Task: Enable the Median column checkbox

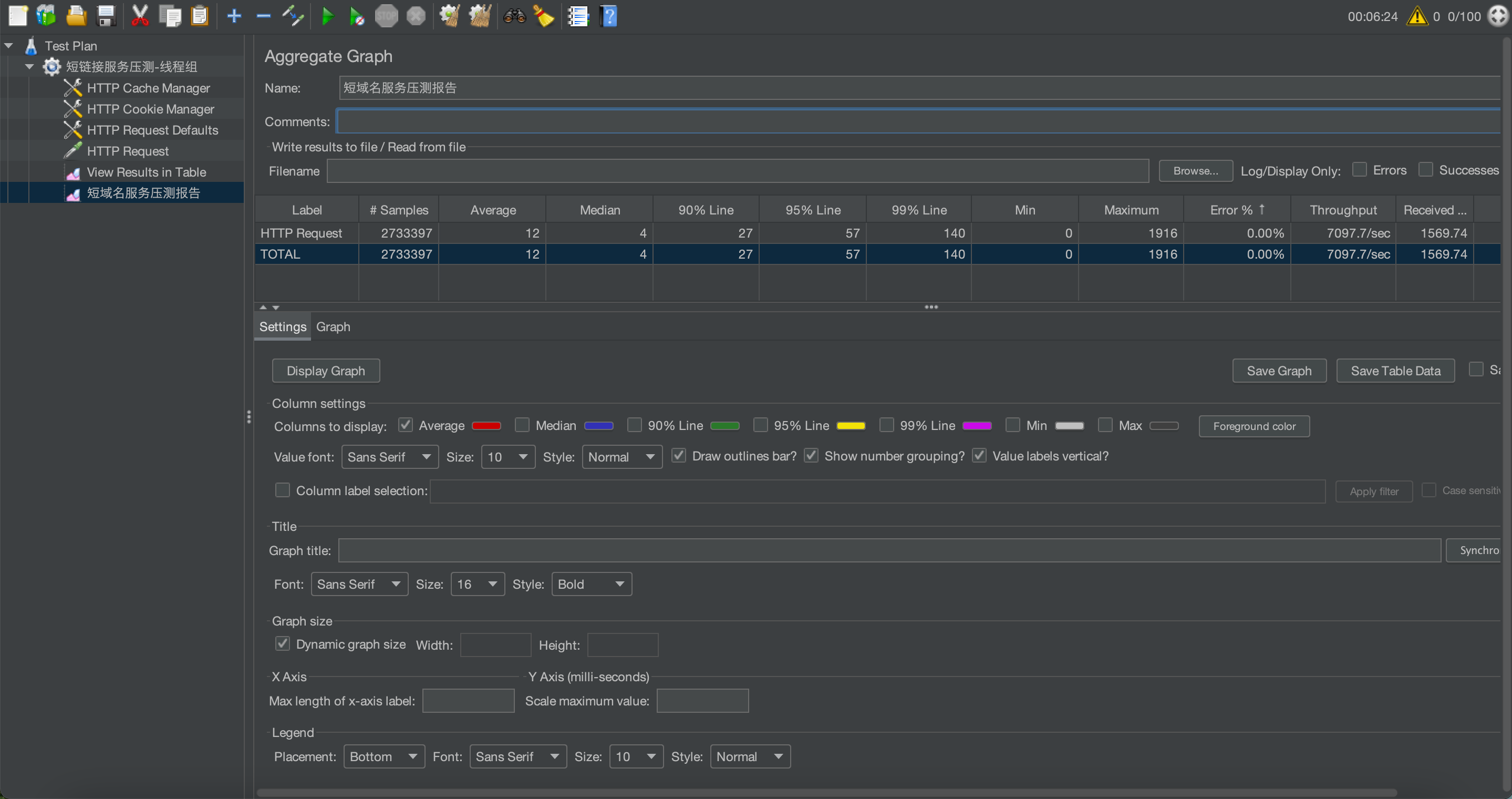Action: pyautogui.click(x=522, y=425)
